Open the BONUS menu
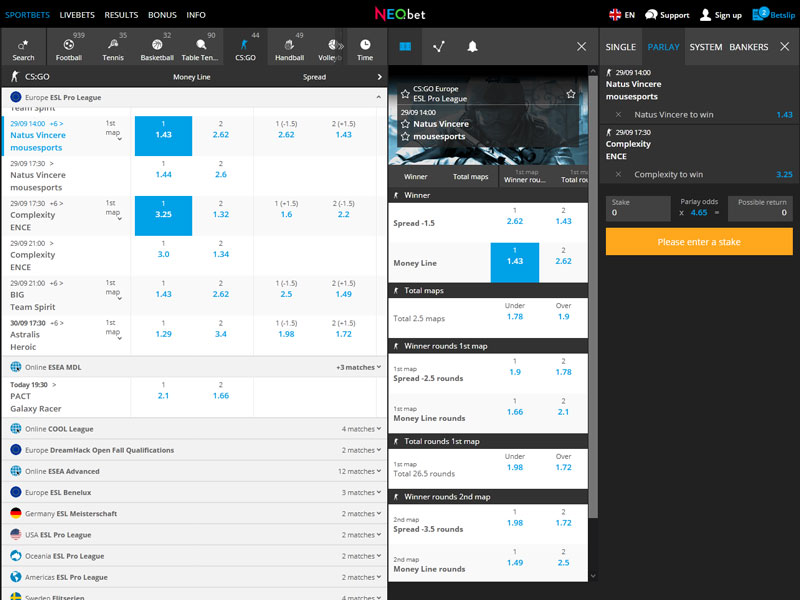 (162, 15)
